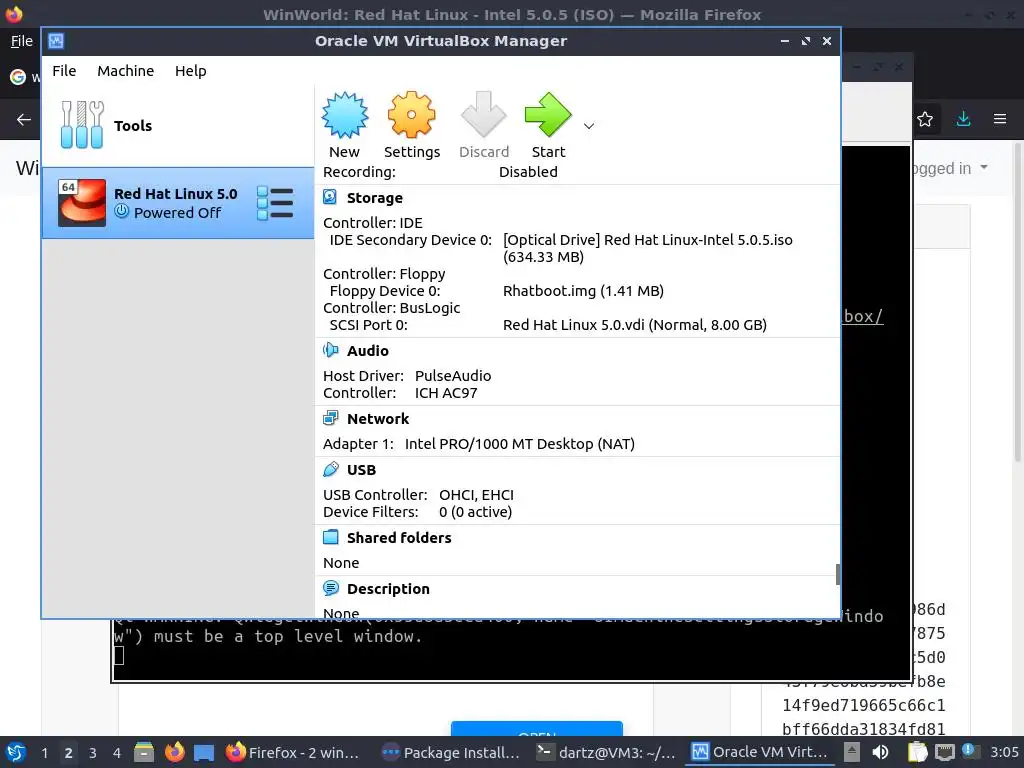
Task: Launch Firefox from taskbar quick launcher
Action: point(174,752)
